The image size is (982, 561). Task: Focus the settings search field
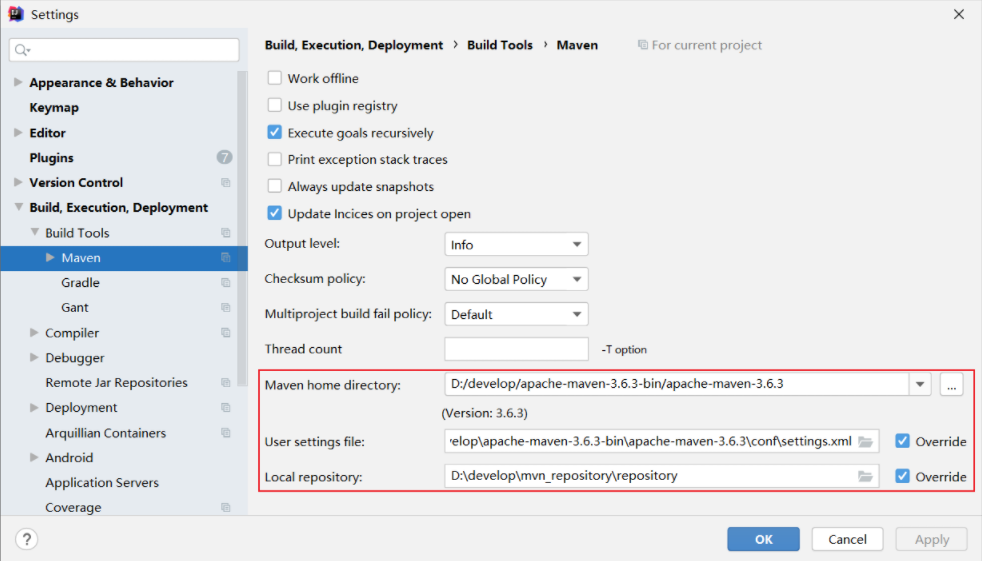click(x=124, y=49)
